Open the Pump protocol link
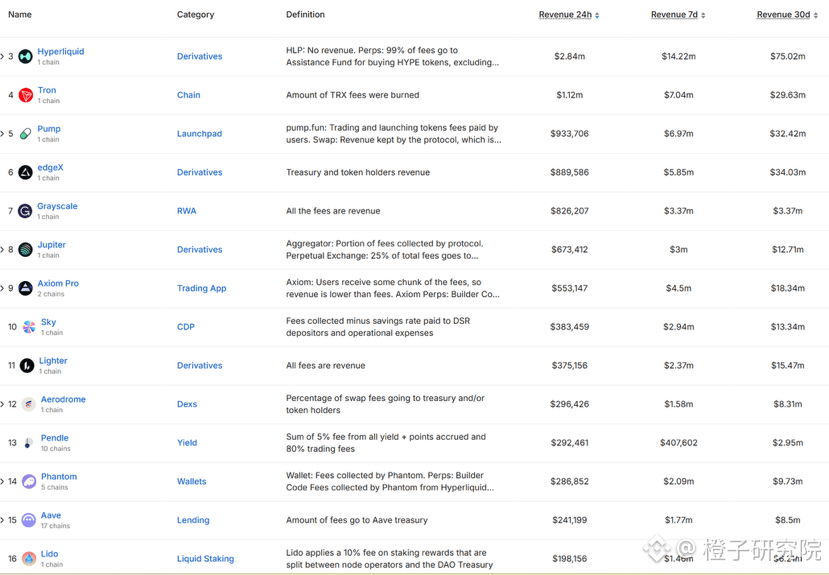The width and height of the screenshot is (829, 575). point(49,128)
